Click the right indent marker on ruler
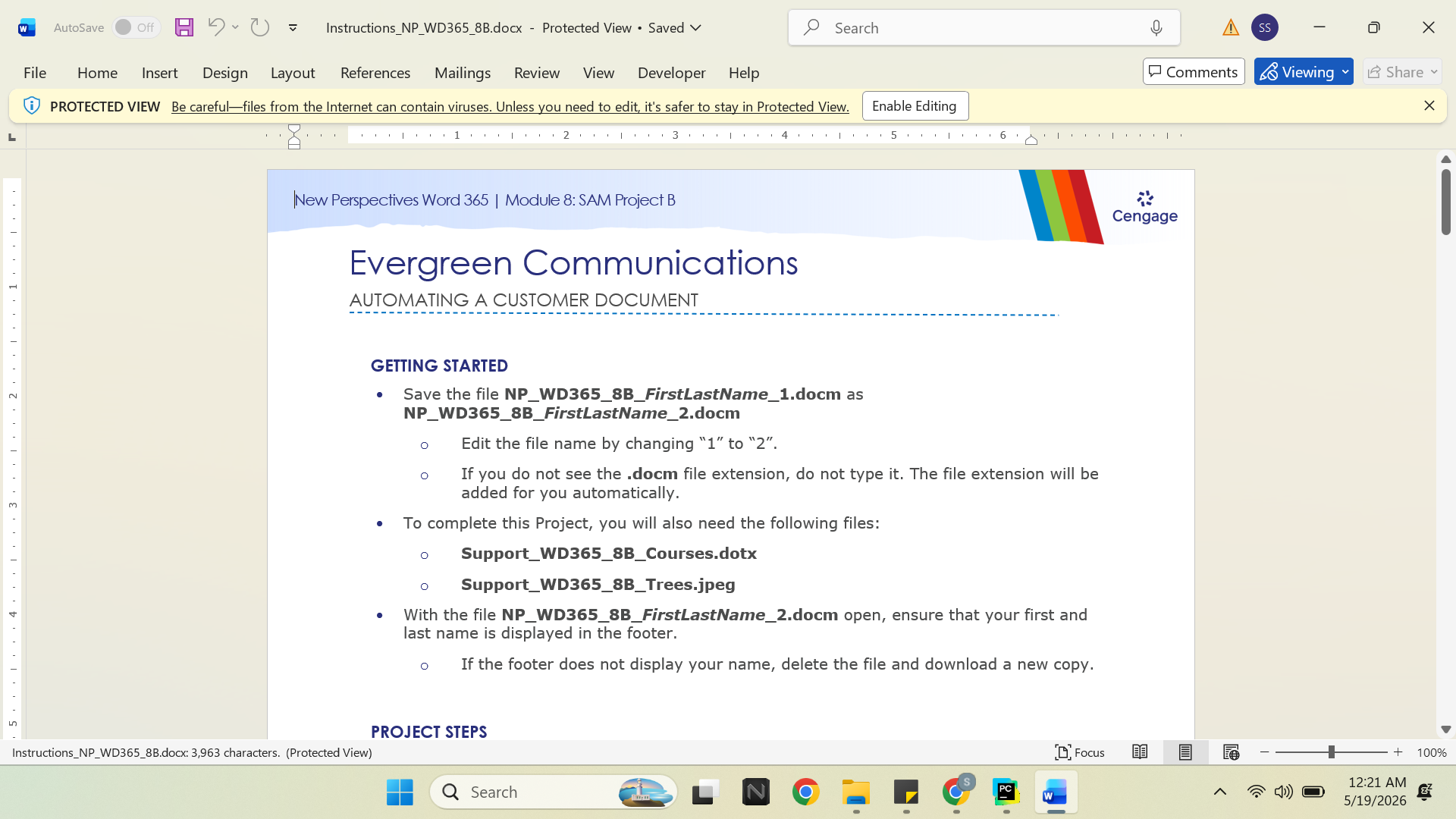Image resolution: width=1456 pixels, height=819 pixels. click(1031, 140)
